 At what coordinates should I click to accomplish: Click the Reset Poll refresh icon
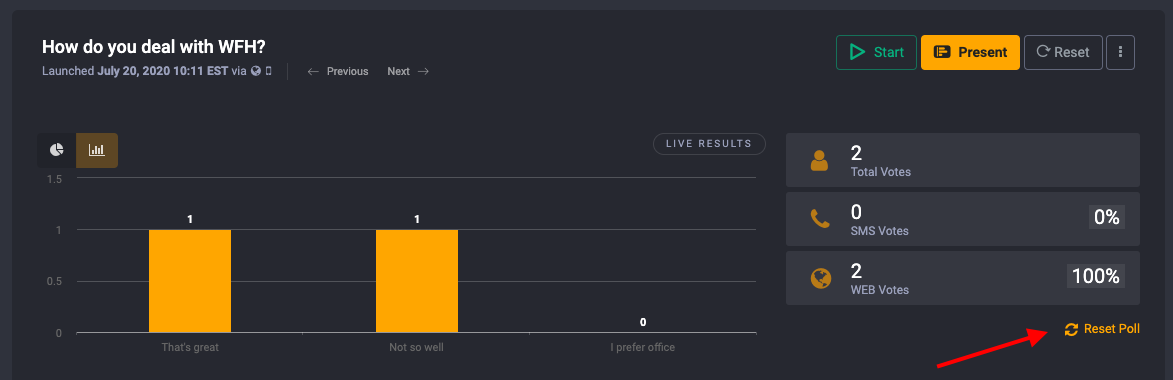point(1071,329)
